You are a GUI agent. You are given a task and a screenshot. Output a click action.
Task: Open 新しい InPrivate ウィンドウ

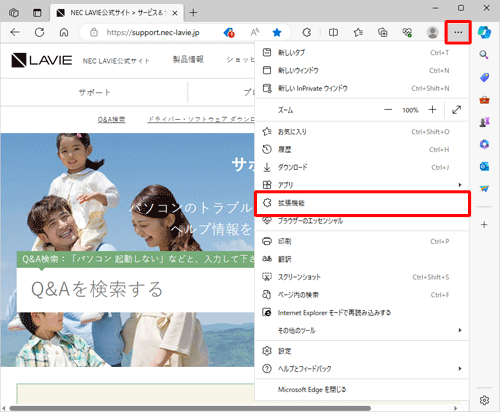(362, 88)
